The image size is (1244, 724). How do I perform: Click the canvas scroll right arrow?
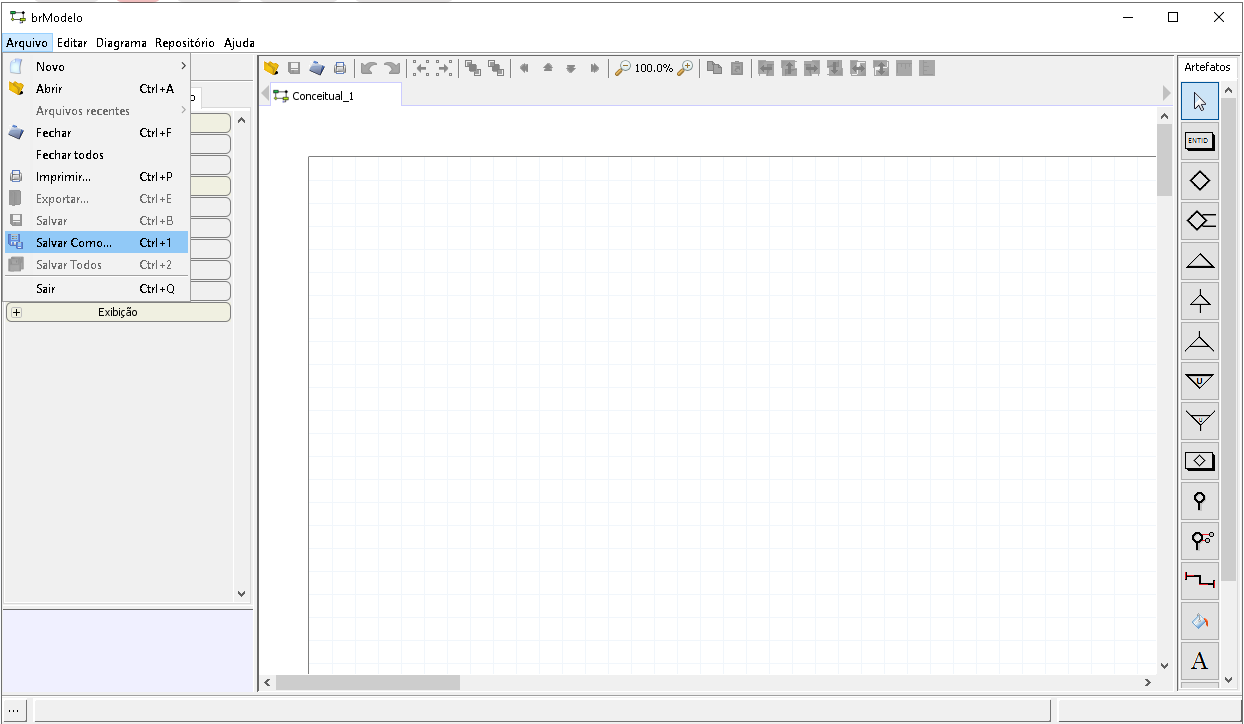pos(1148,682)
